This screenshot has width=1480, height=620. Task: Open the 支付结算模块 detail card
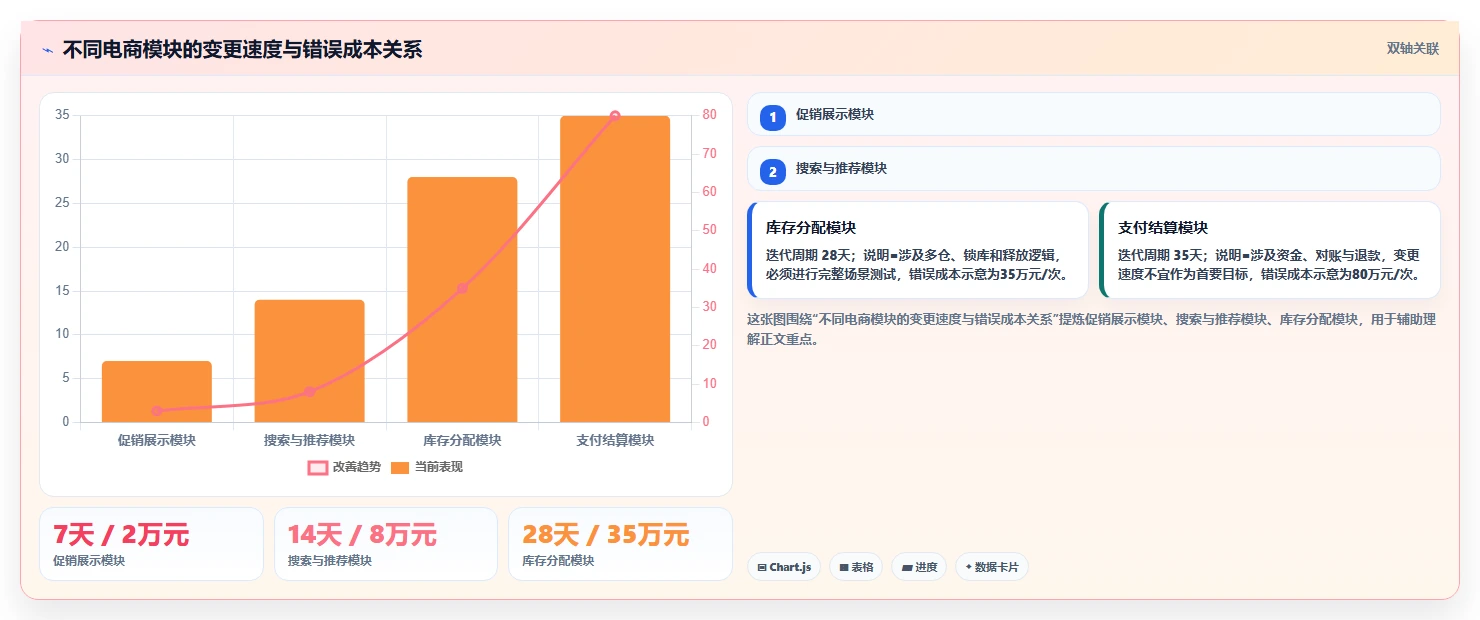1270,250
